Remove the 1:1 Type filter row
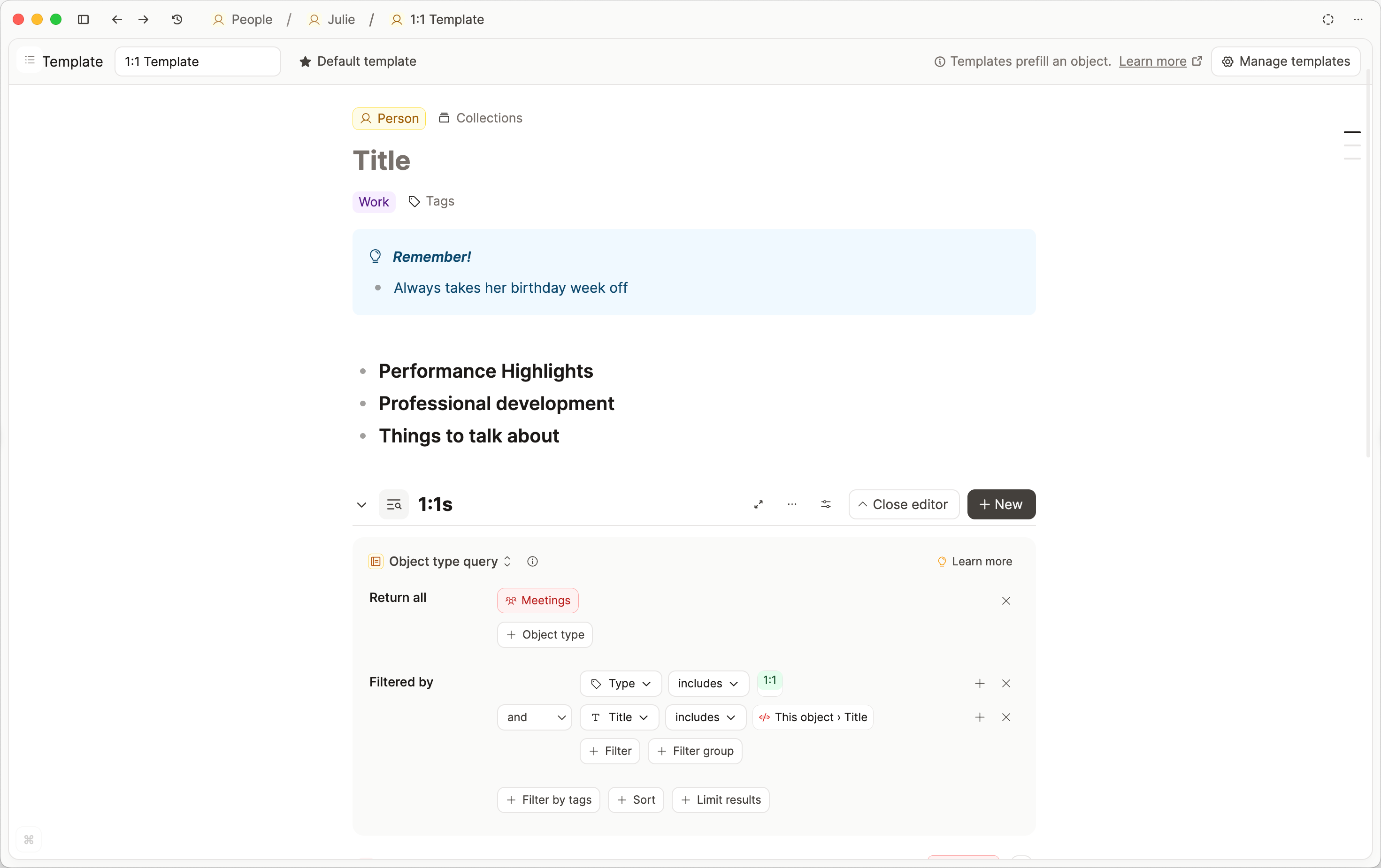The height and width of the screenshot is (868, 1381). (x=1006, y=683)
